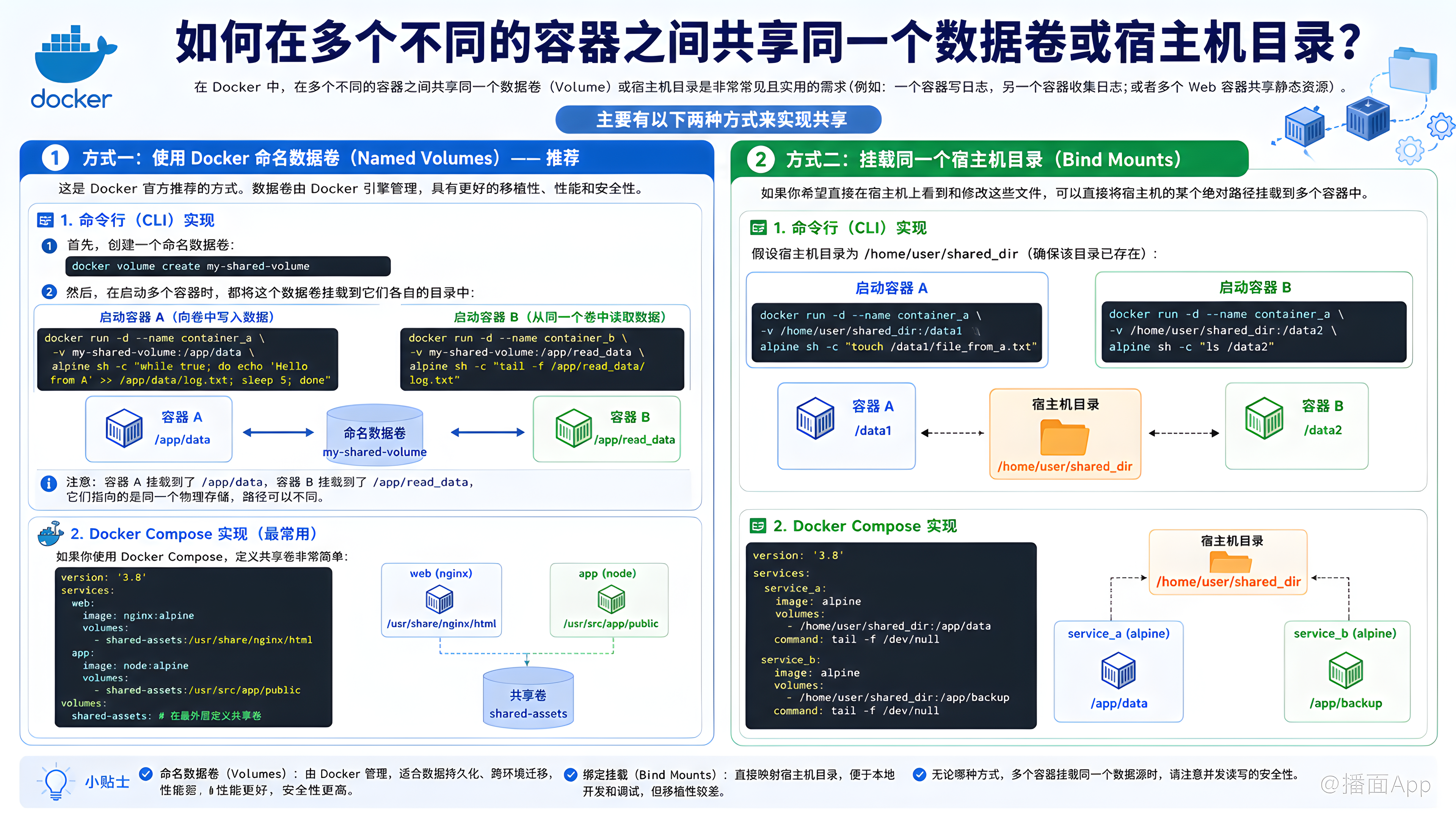Click the 小贴士 lightbulb icon

(x=55, y=782)
